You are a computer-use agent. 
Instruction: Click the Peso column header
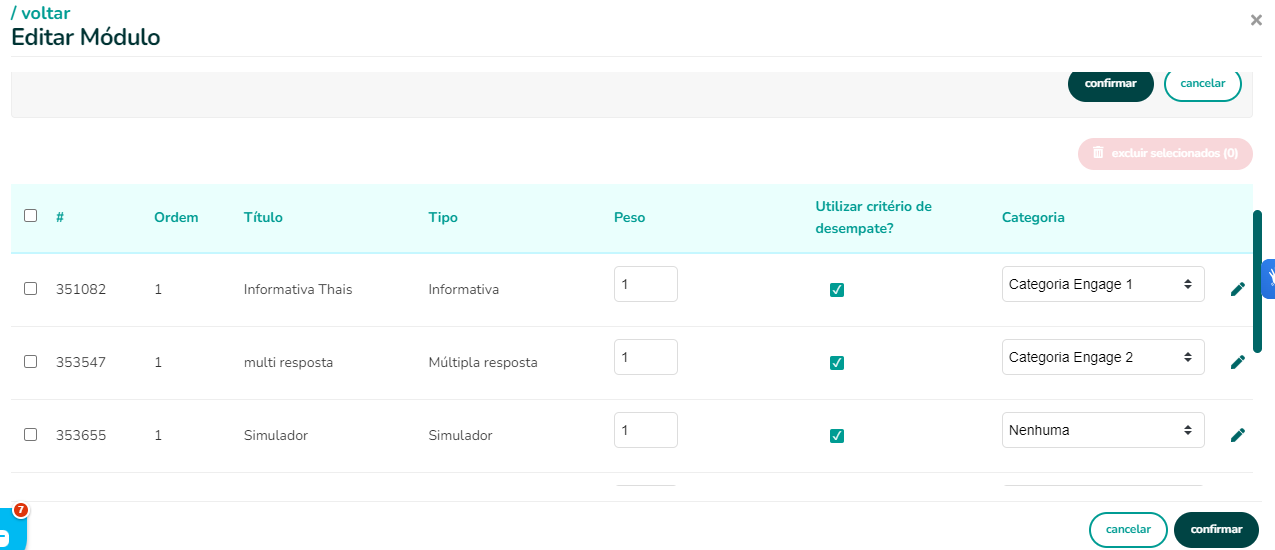[x=629, y=217]
